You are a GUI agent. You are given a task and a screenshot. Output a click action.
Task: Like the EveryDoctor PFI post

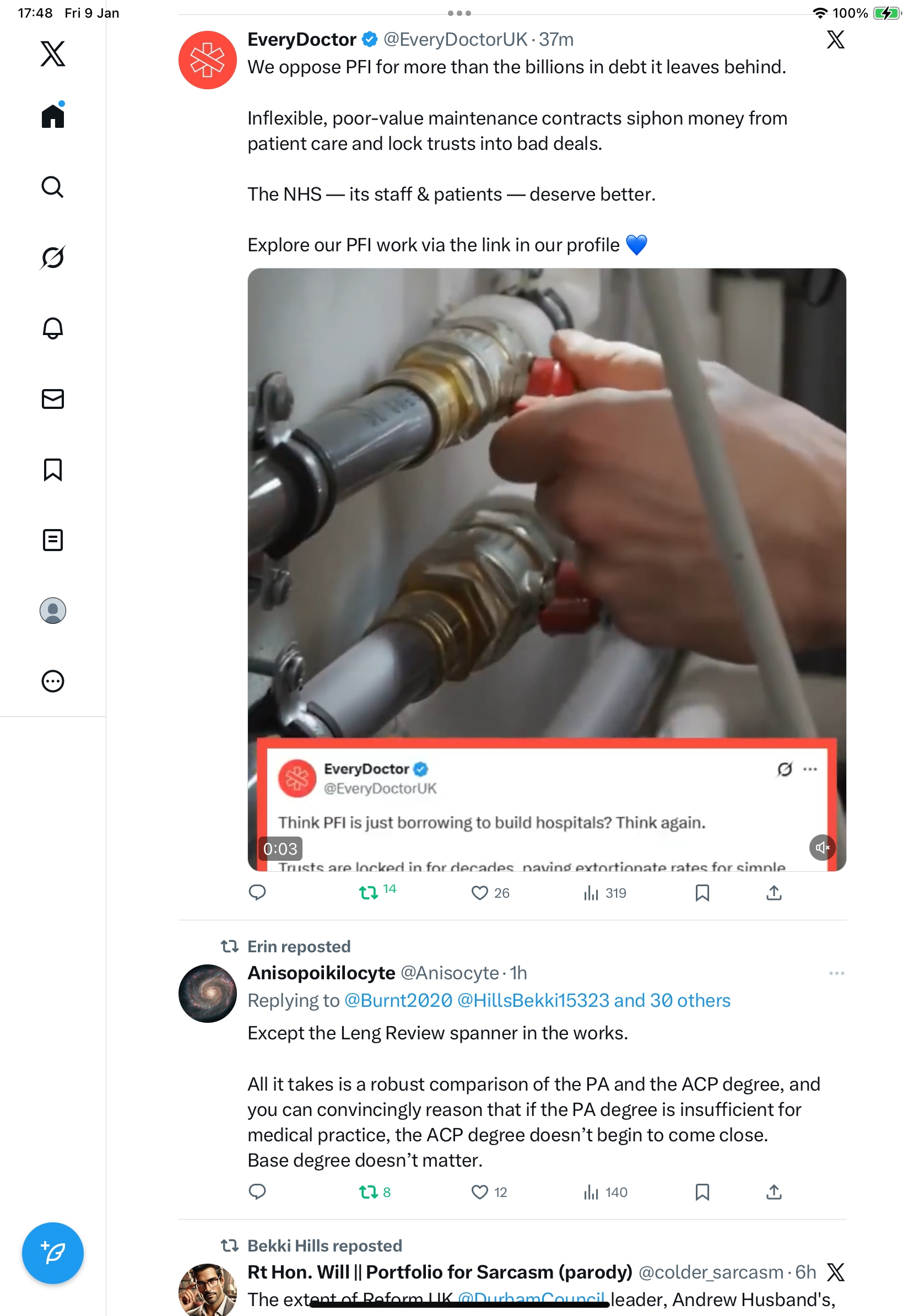pos(479,893)
